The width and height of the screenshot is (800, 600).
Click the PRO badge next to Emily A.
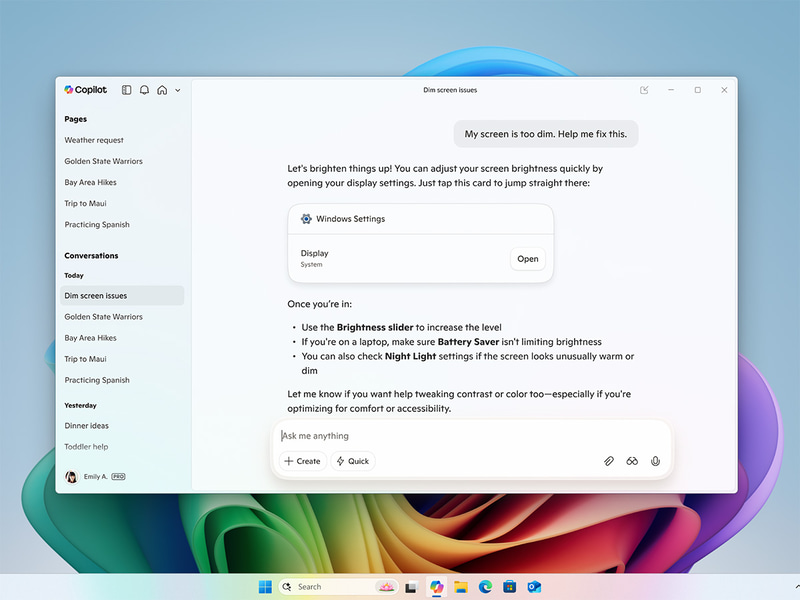(x=118, y=477)
